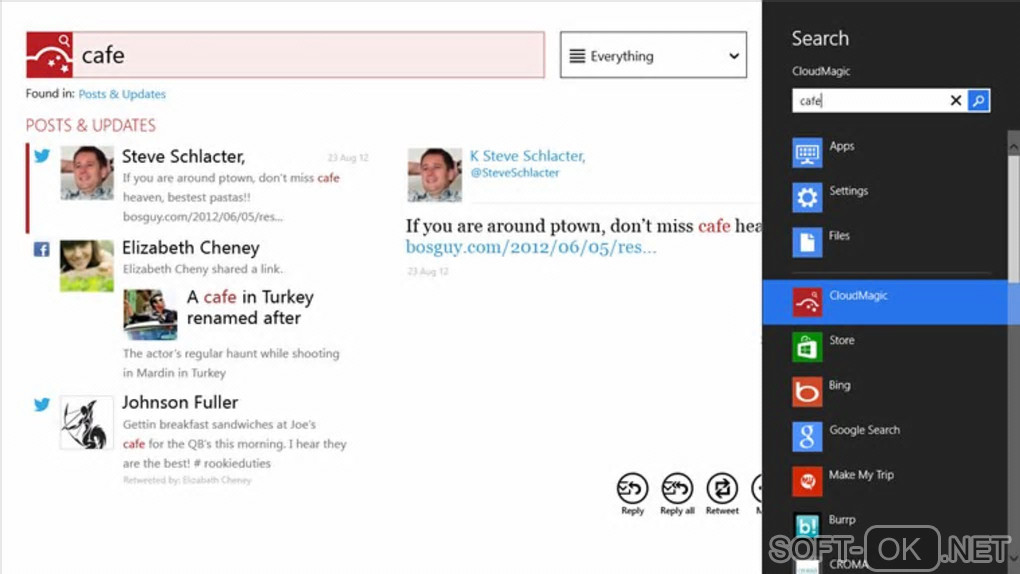1020x574 pixels.
Task: Click the search charm text box
Action: [x=868, y=101]
